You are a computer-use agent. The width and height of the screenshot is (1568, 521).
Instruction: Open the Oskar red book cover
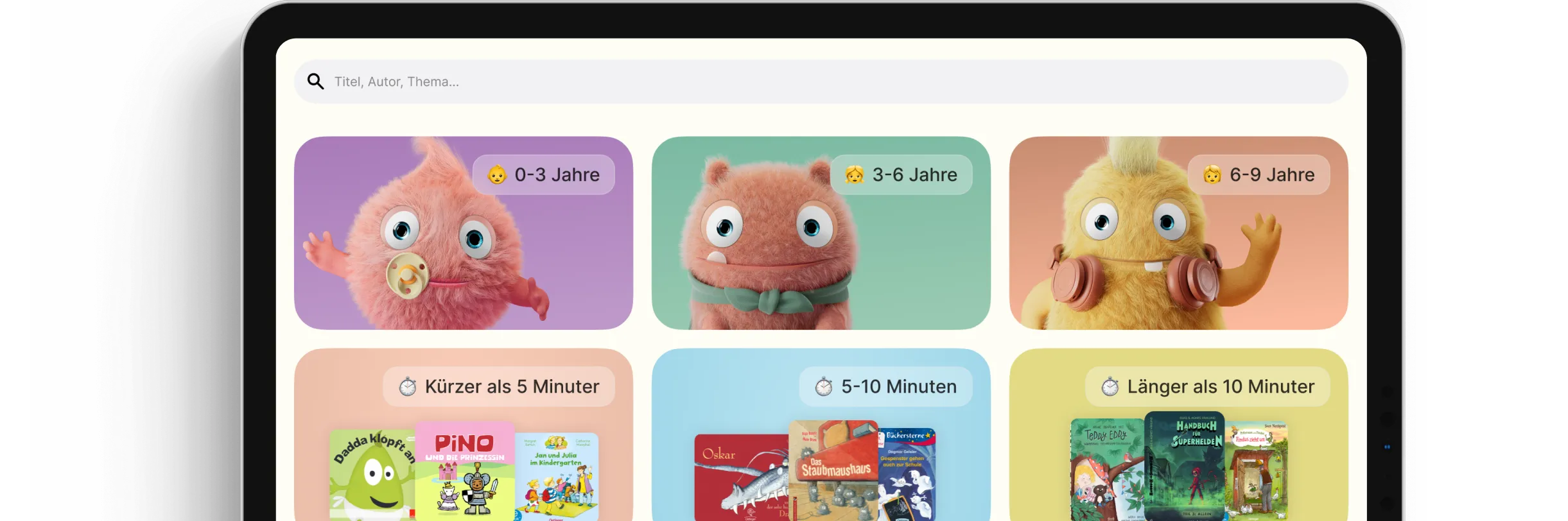(742, 477)
